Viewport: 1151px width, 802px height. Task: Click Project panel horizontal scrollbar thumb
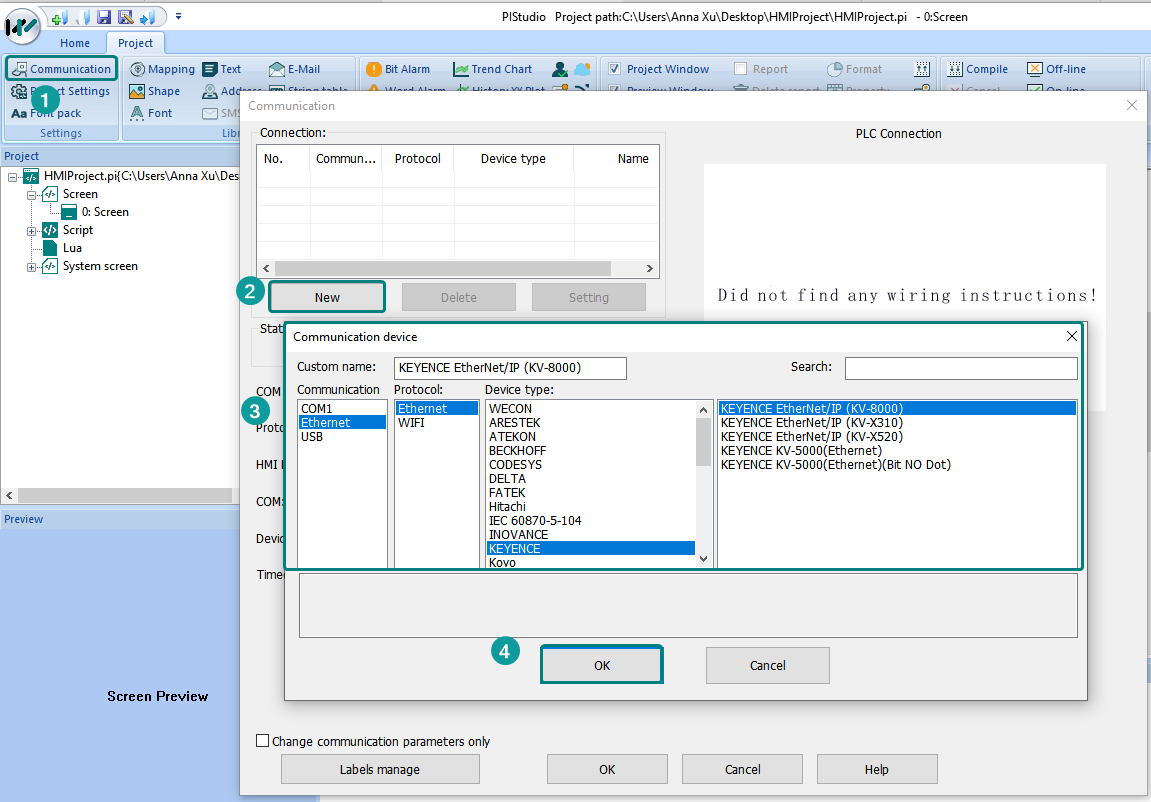(x=125, y=495)
